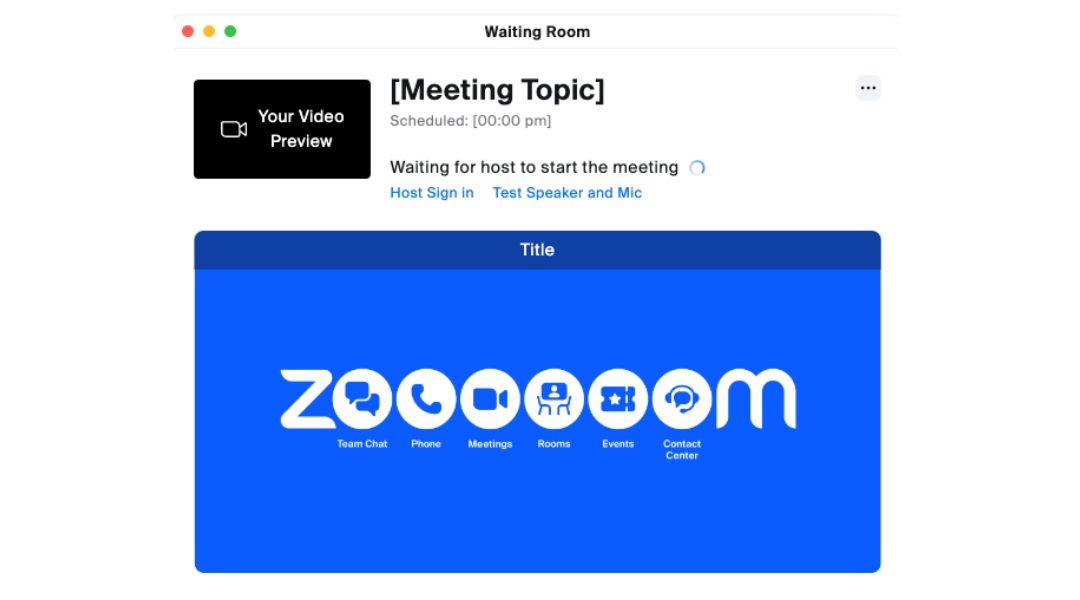
Task: Click the Team Chat icon
Action: (x=362, y=399)
